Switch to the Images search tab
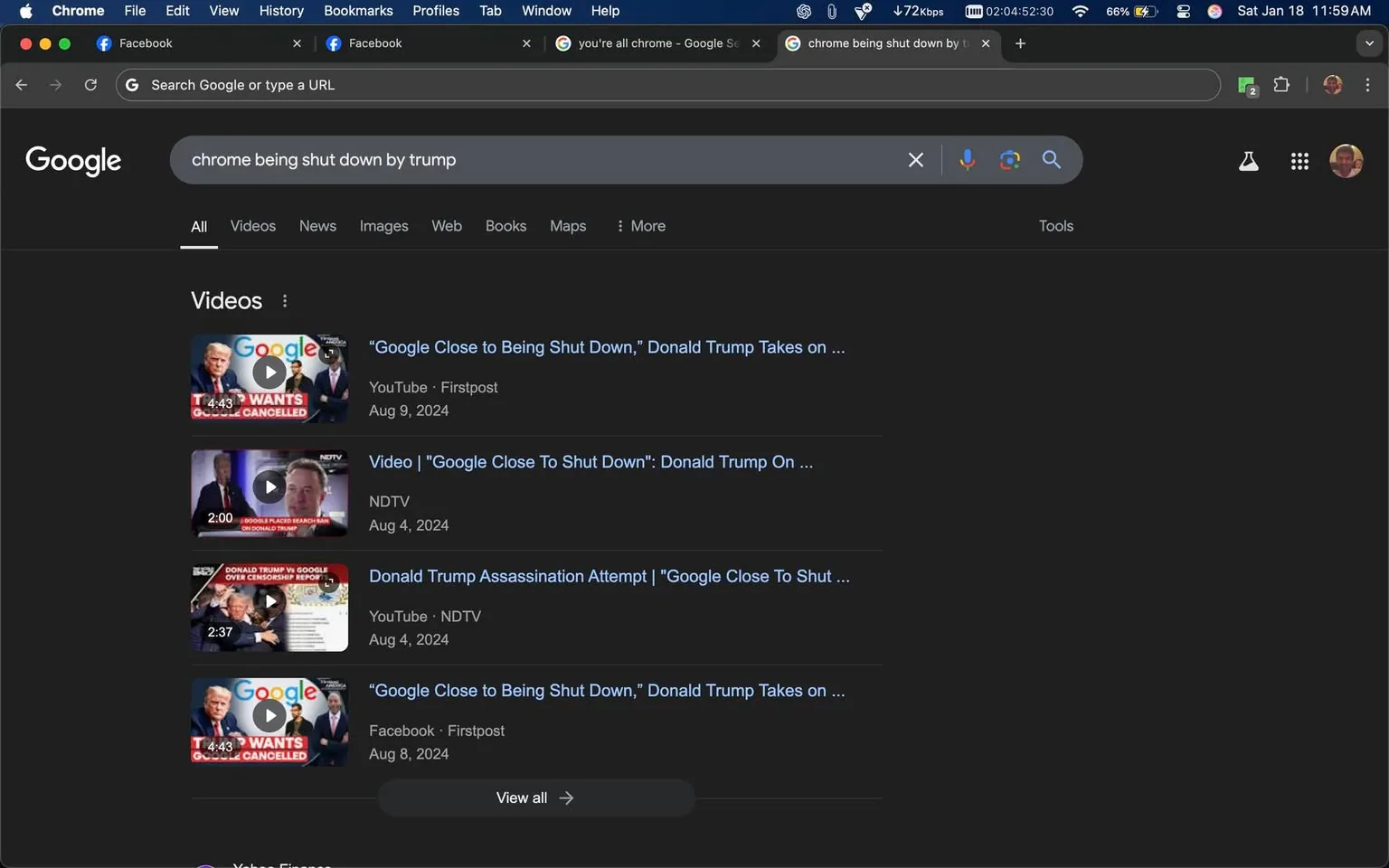The width and height of the screenshot is (1389, 868). 383,225
